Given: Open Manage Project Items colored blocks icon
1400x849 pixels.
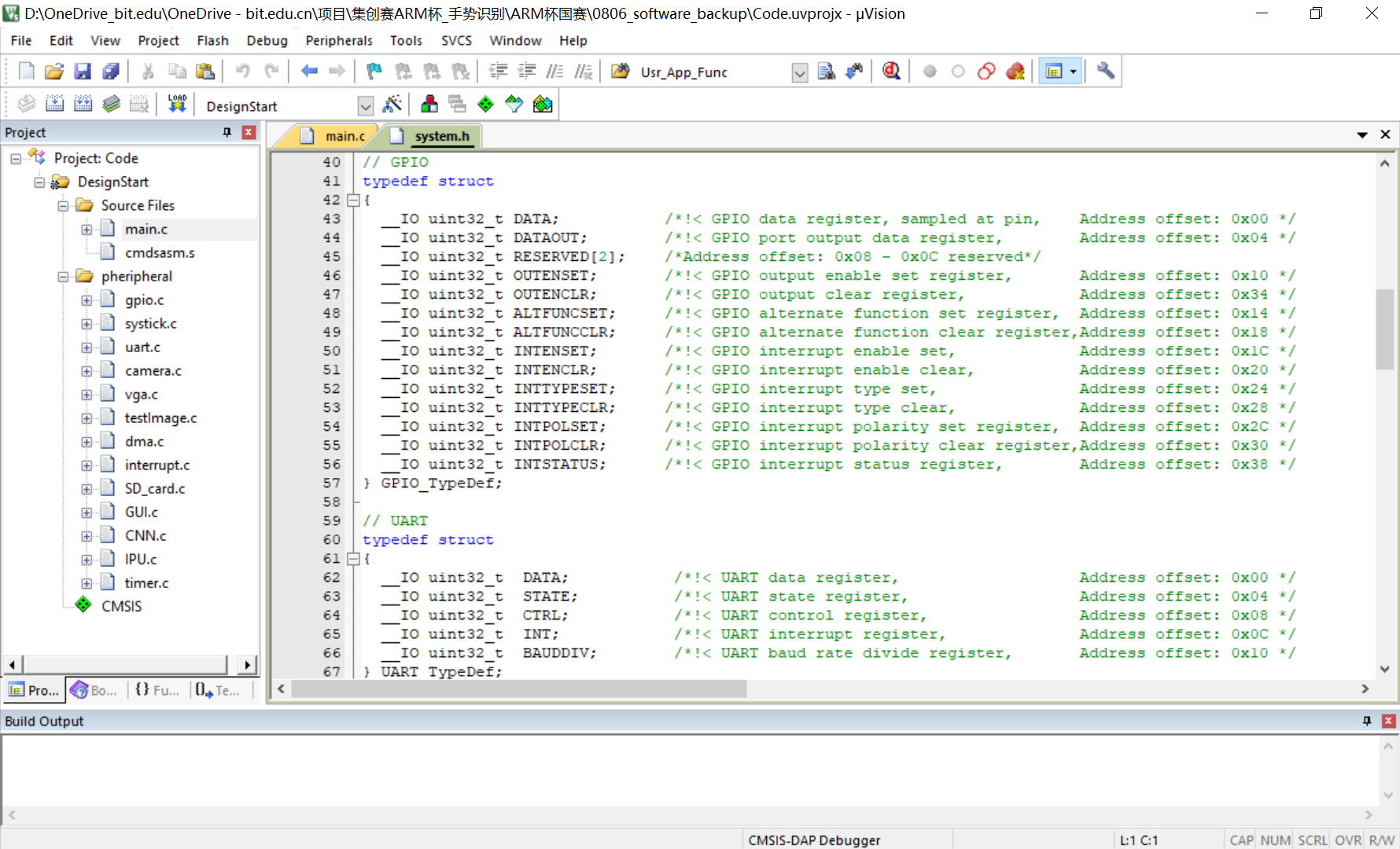Looking at the screenshot, I should pos(429,104).
